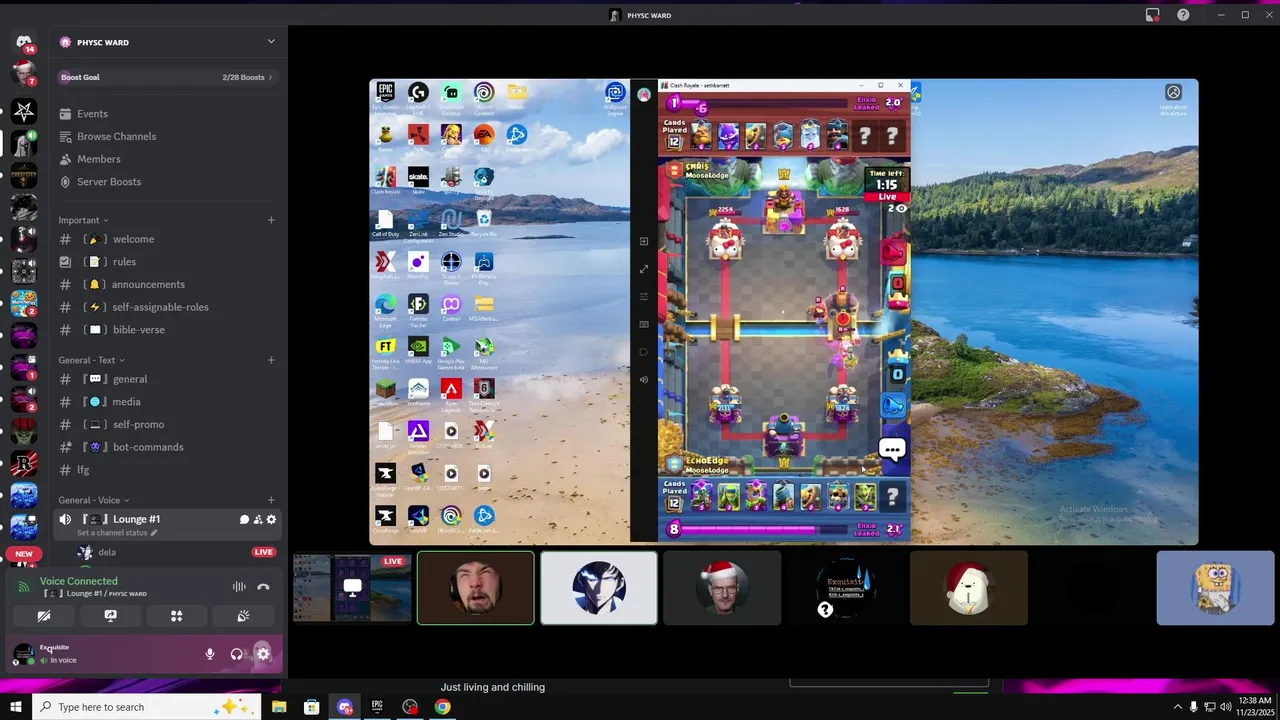
Task: Select the SpongeBob participant tile
Action: [x=1215, y=588]
